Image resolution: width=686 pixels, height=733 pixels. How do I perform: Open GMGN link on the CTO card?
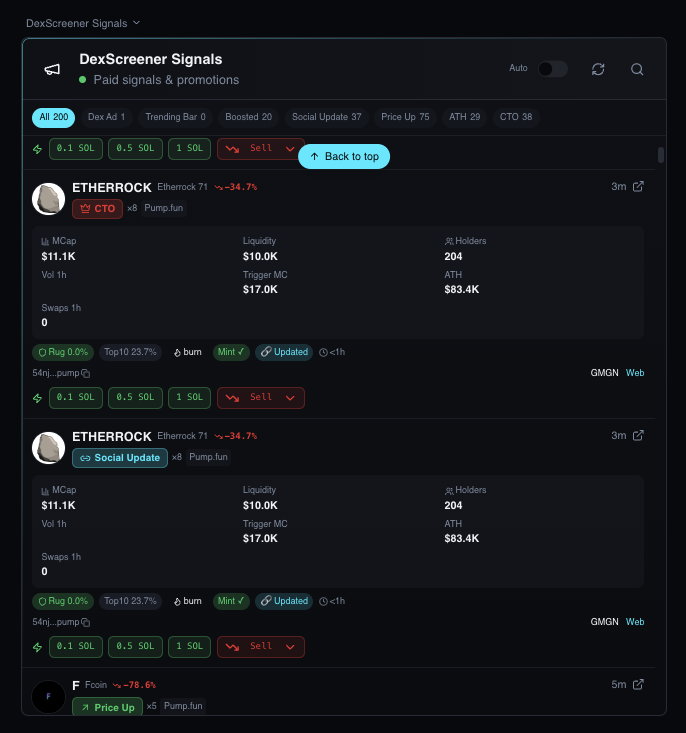[604, 373]
